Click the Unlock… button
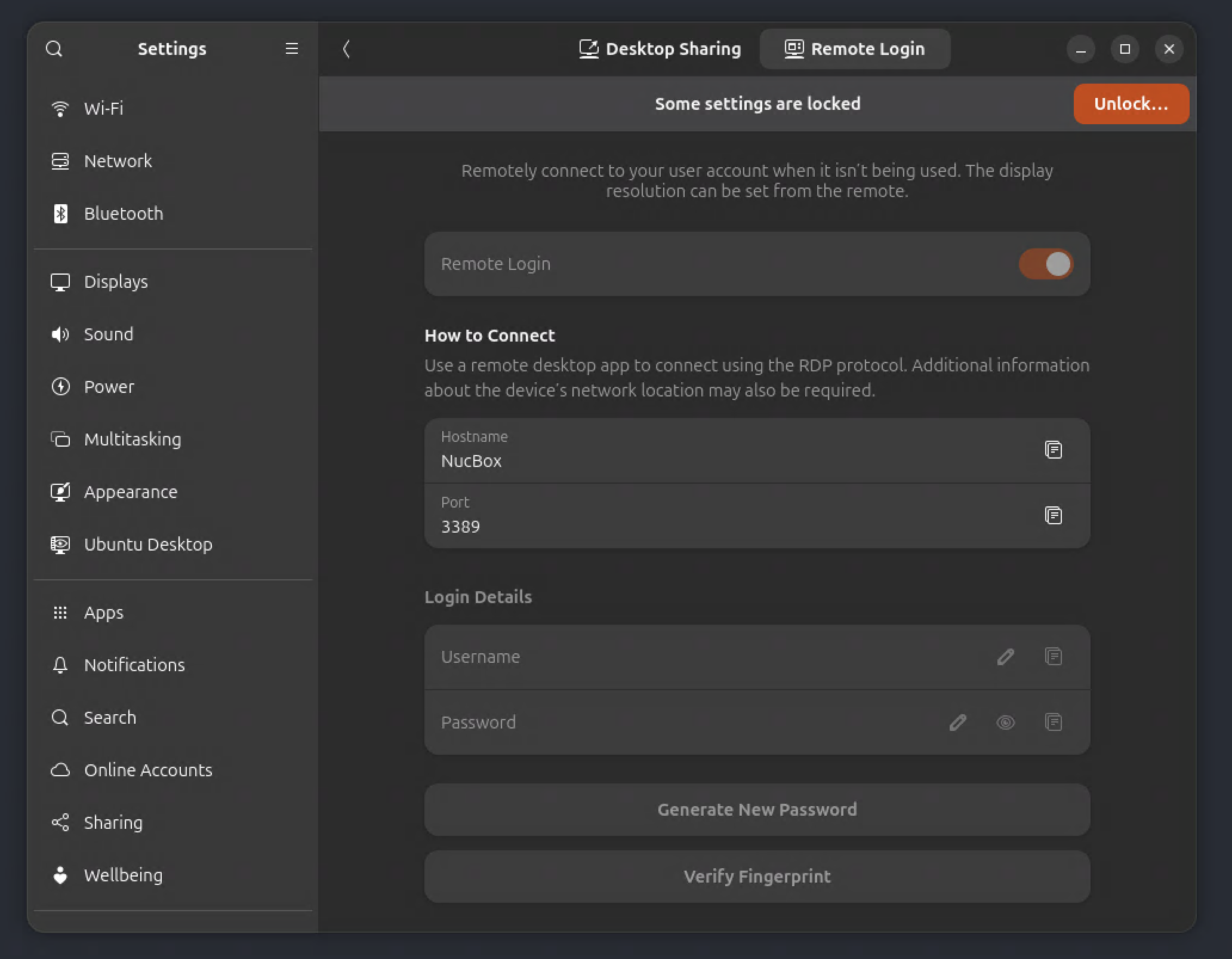 [1131, 104]
